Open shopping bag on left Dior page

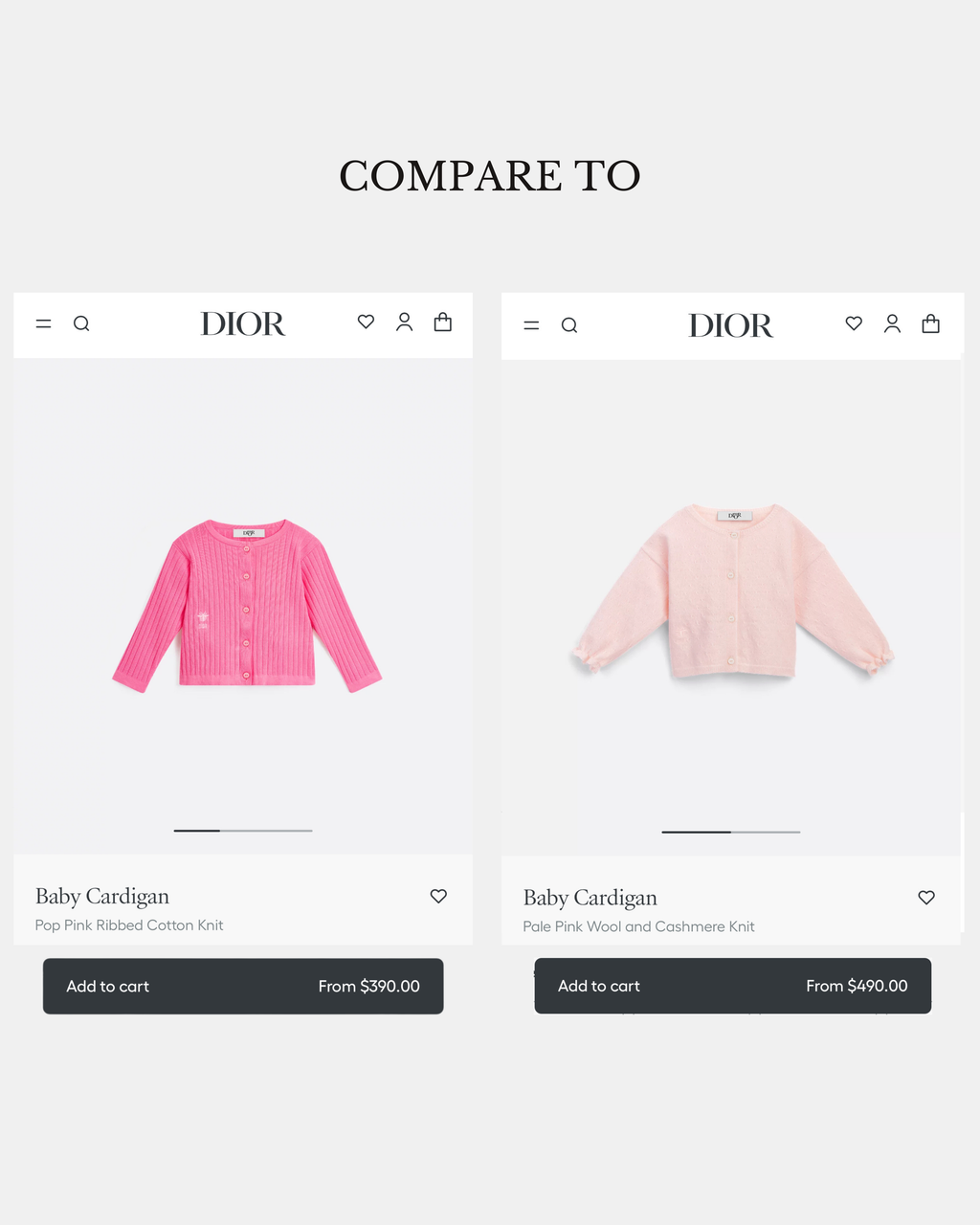coord(443,322)
